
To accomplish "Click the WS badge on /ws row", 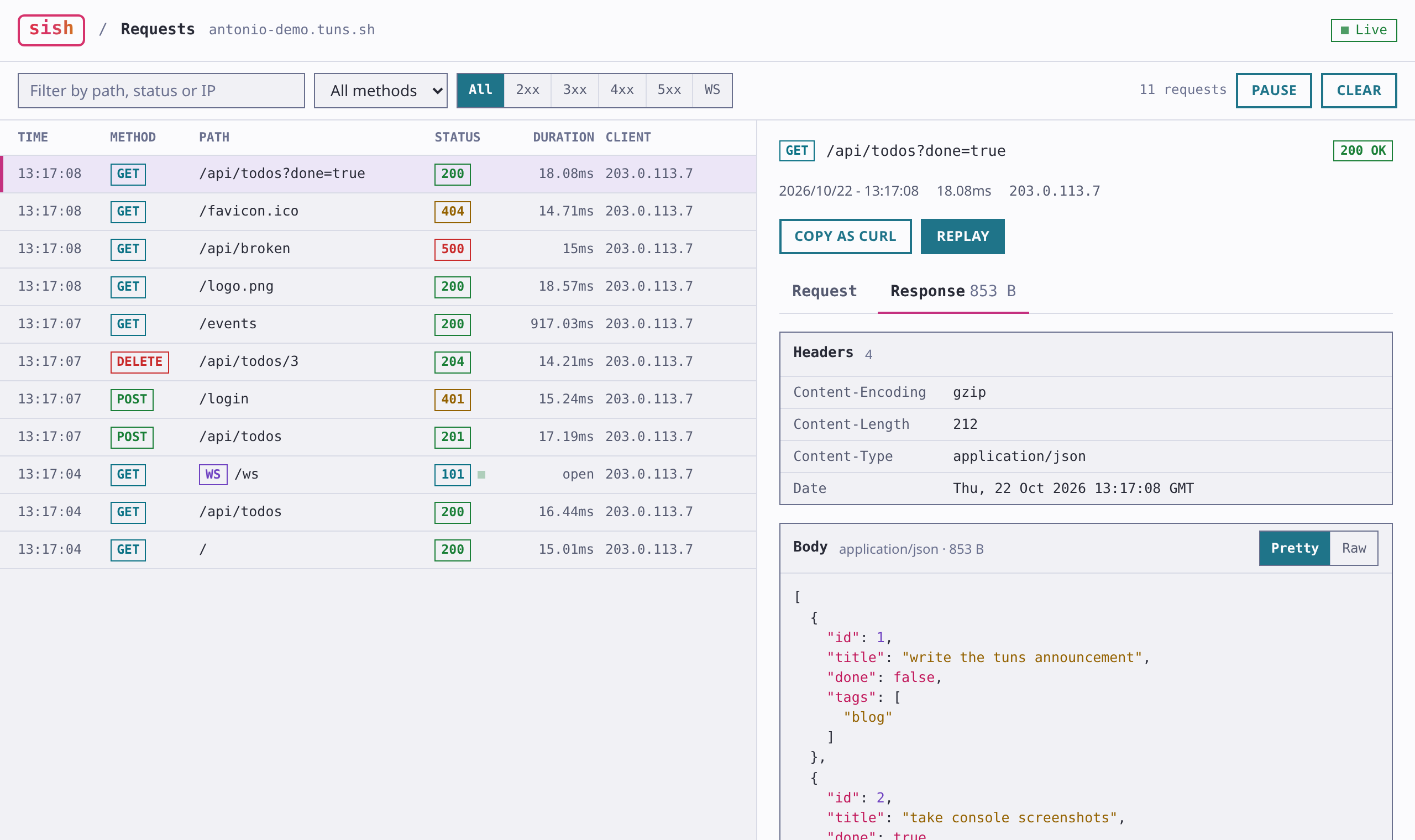I will [213, 474].
